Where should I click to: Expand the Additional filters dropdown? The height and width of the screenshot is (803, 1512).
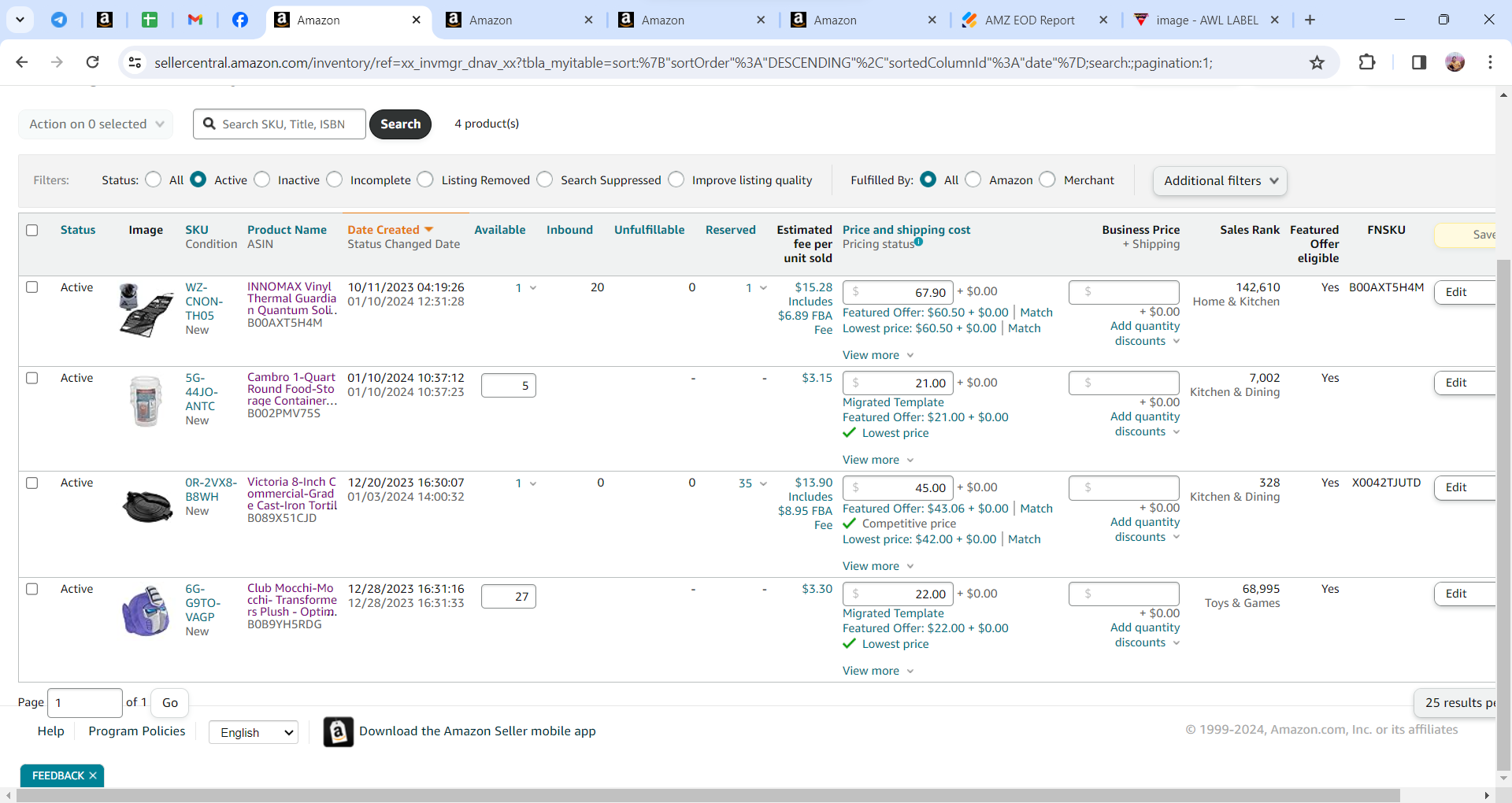click(1220, 181)
